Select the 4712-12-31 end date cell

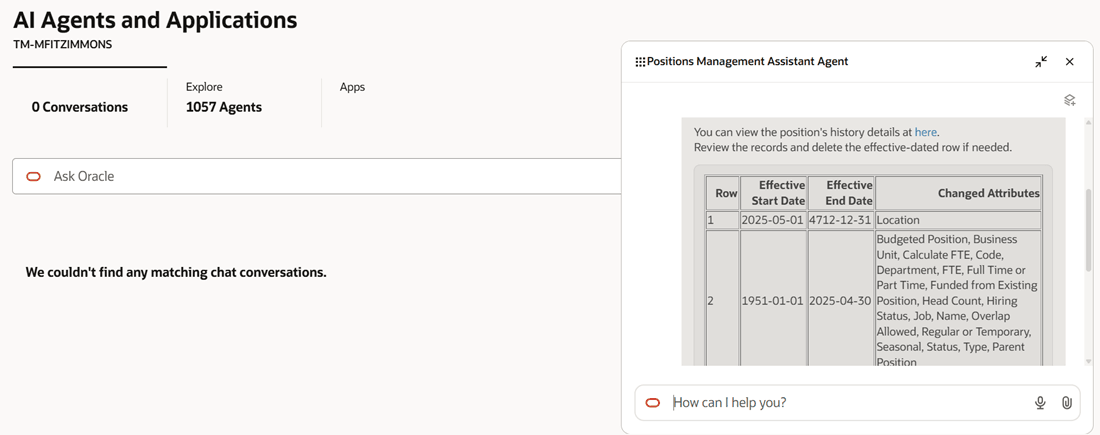pyautogui.click(x=840, y=220)
